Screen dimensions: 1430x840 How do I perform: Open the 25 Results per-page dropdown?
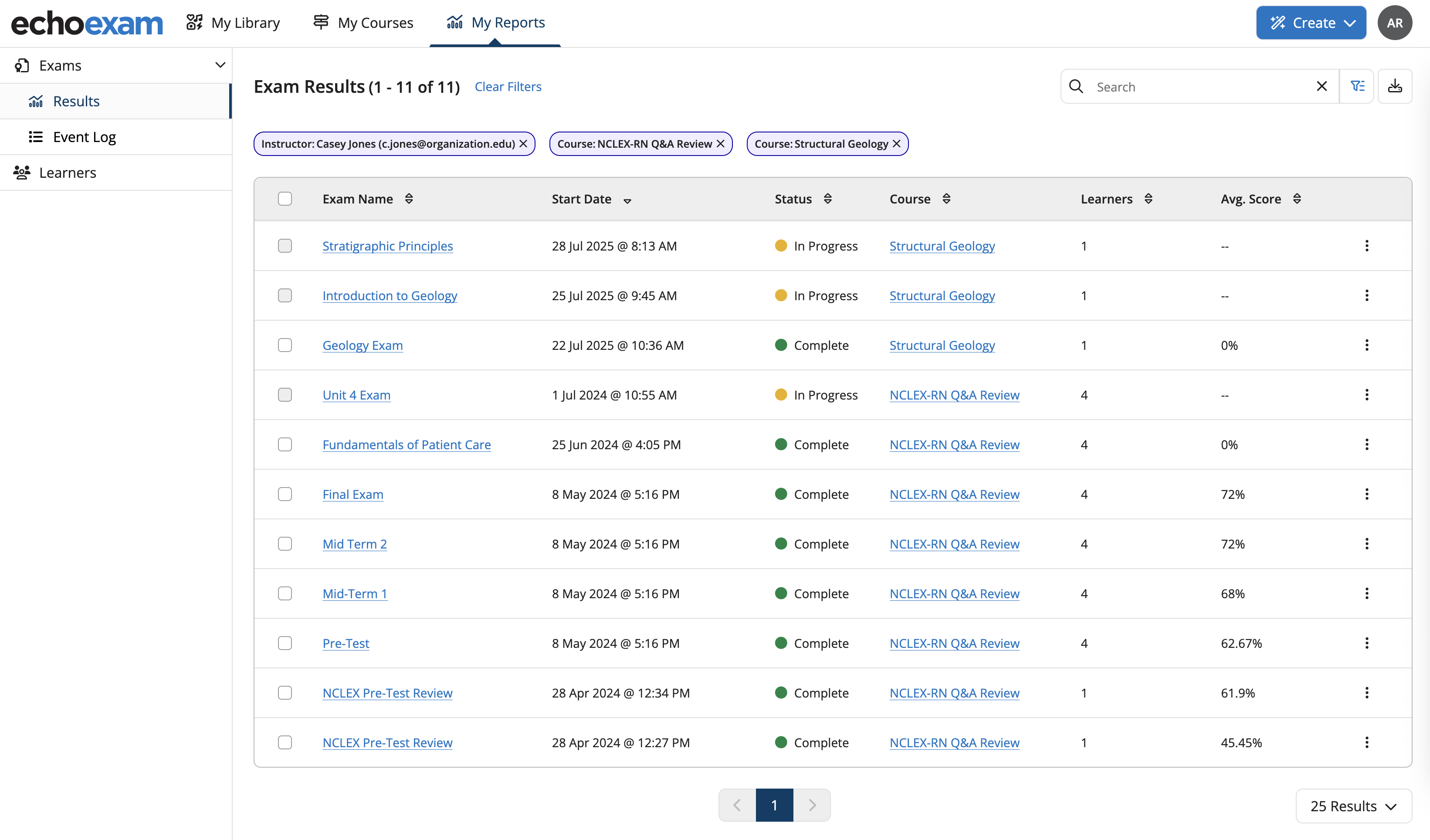[x=1353, y=806]
